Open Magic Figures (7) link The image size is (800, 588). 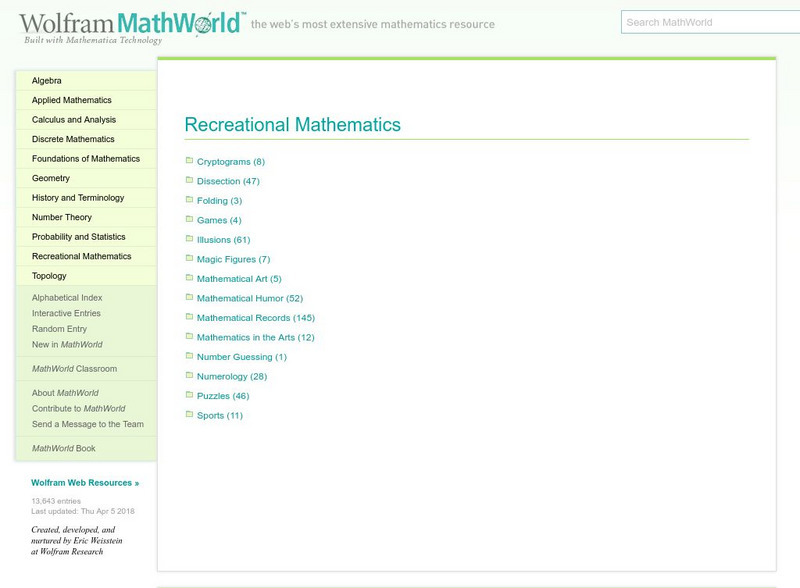click(233, 259)
